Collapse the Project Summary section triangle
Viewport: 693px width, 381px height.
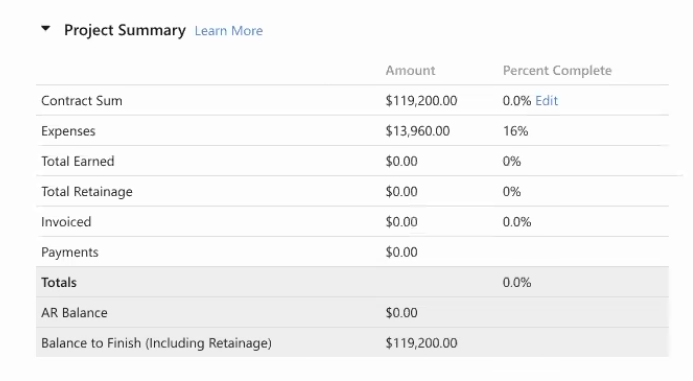46,29
